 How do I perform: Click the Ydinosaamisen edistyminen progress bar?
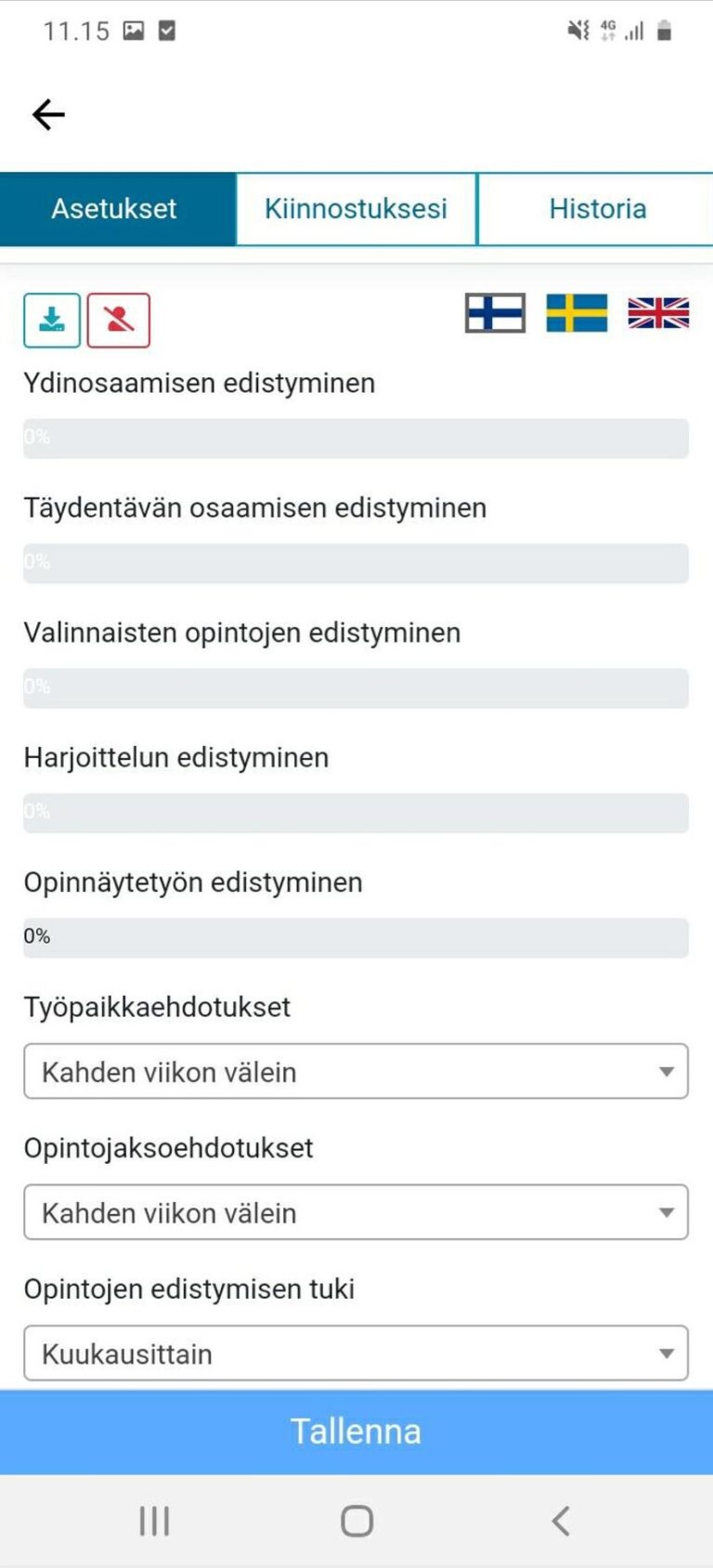tap(356, 437)
